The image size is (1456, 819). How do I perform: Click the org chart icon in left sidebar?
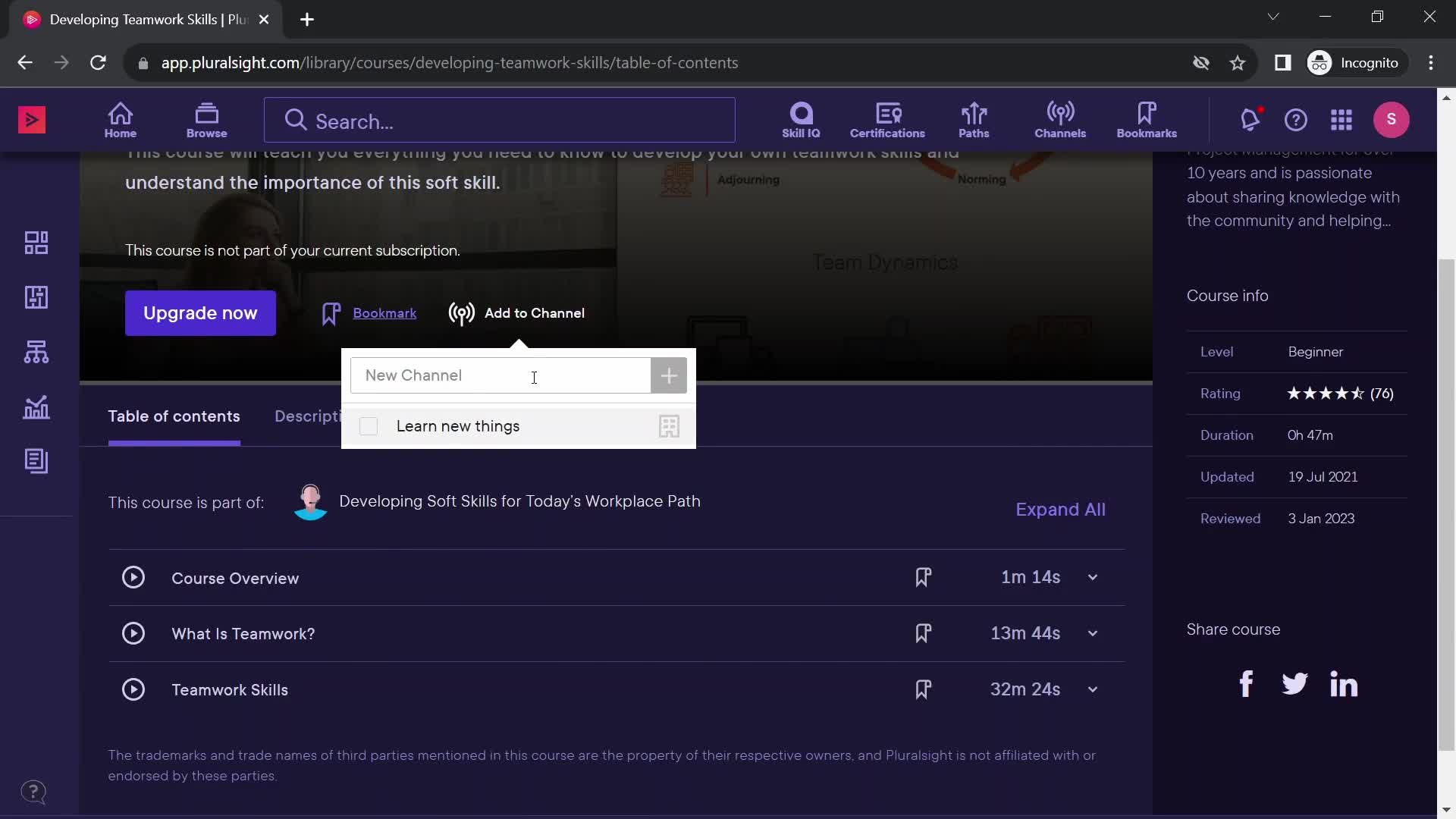tap(36, 352)
